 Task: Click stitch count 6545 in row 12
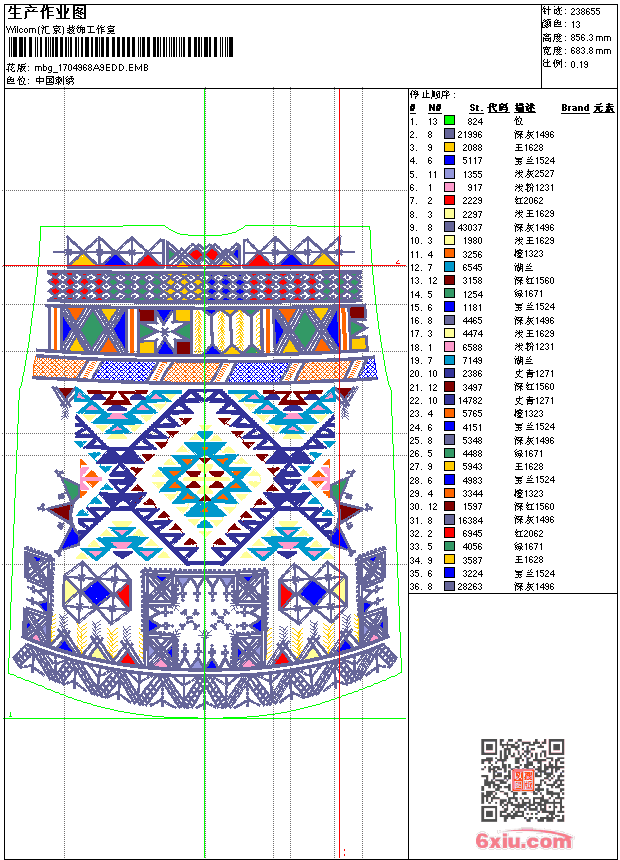472,267
